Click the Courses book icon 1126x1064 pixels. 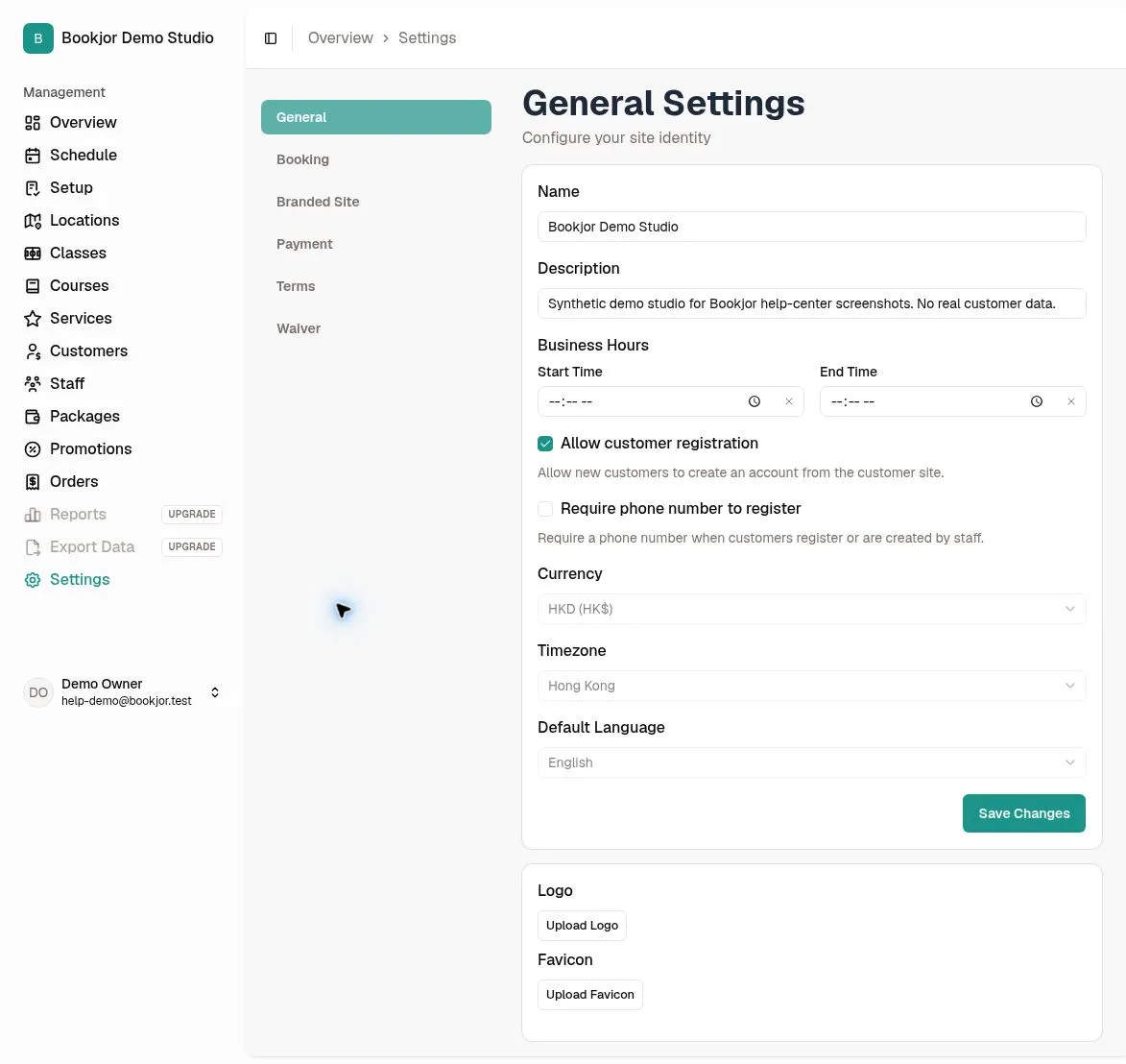(x=33, y=286)
